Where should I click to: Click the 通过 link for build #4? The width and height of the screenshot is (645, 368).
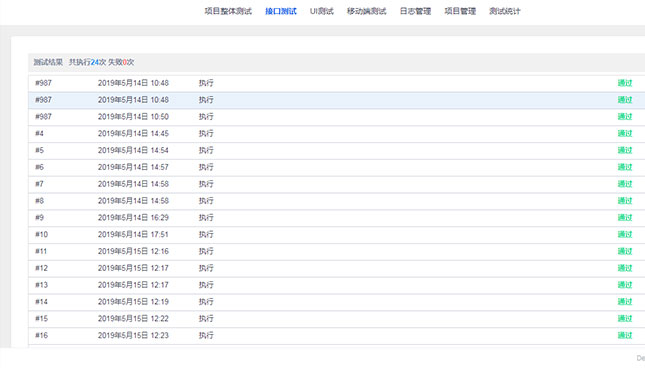point(624,134)
